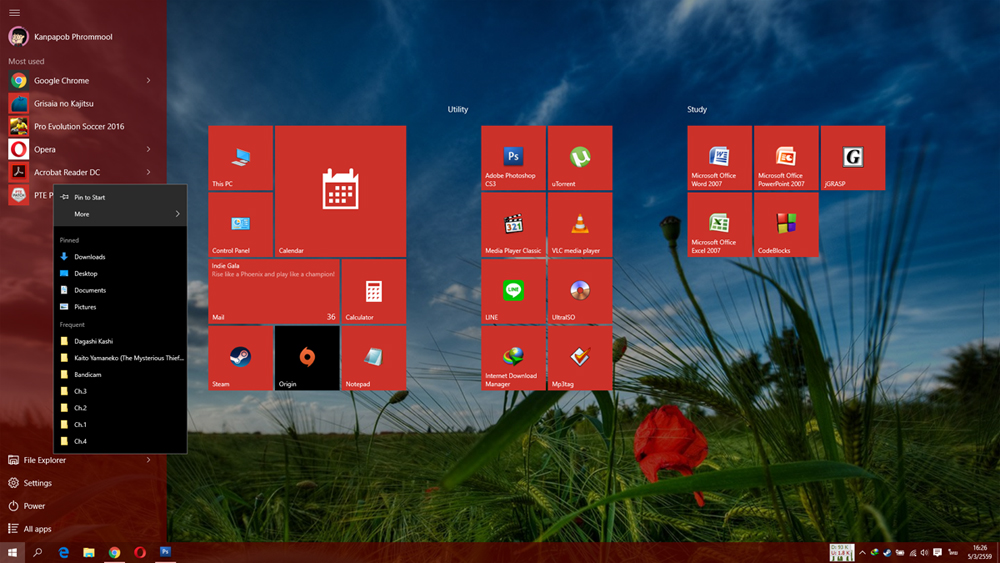The height and width of the screenshot is (563, 1000).
Task: Open the volume control in system tray
Action: [x=924, y=553]
